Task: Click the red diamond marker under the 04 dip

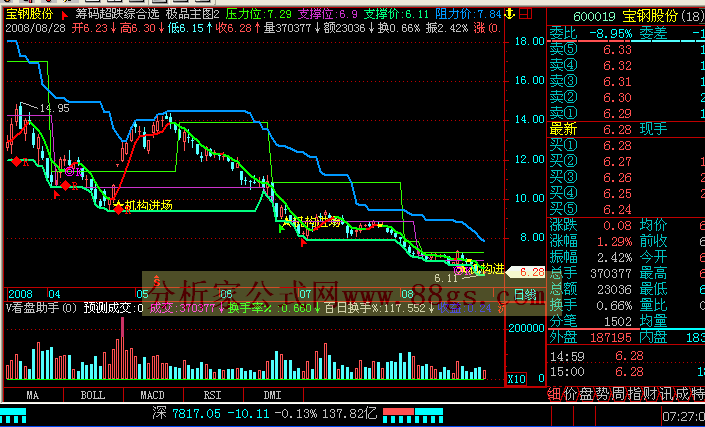Action: pos(66,185)
